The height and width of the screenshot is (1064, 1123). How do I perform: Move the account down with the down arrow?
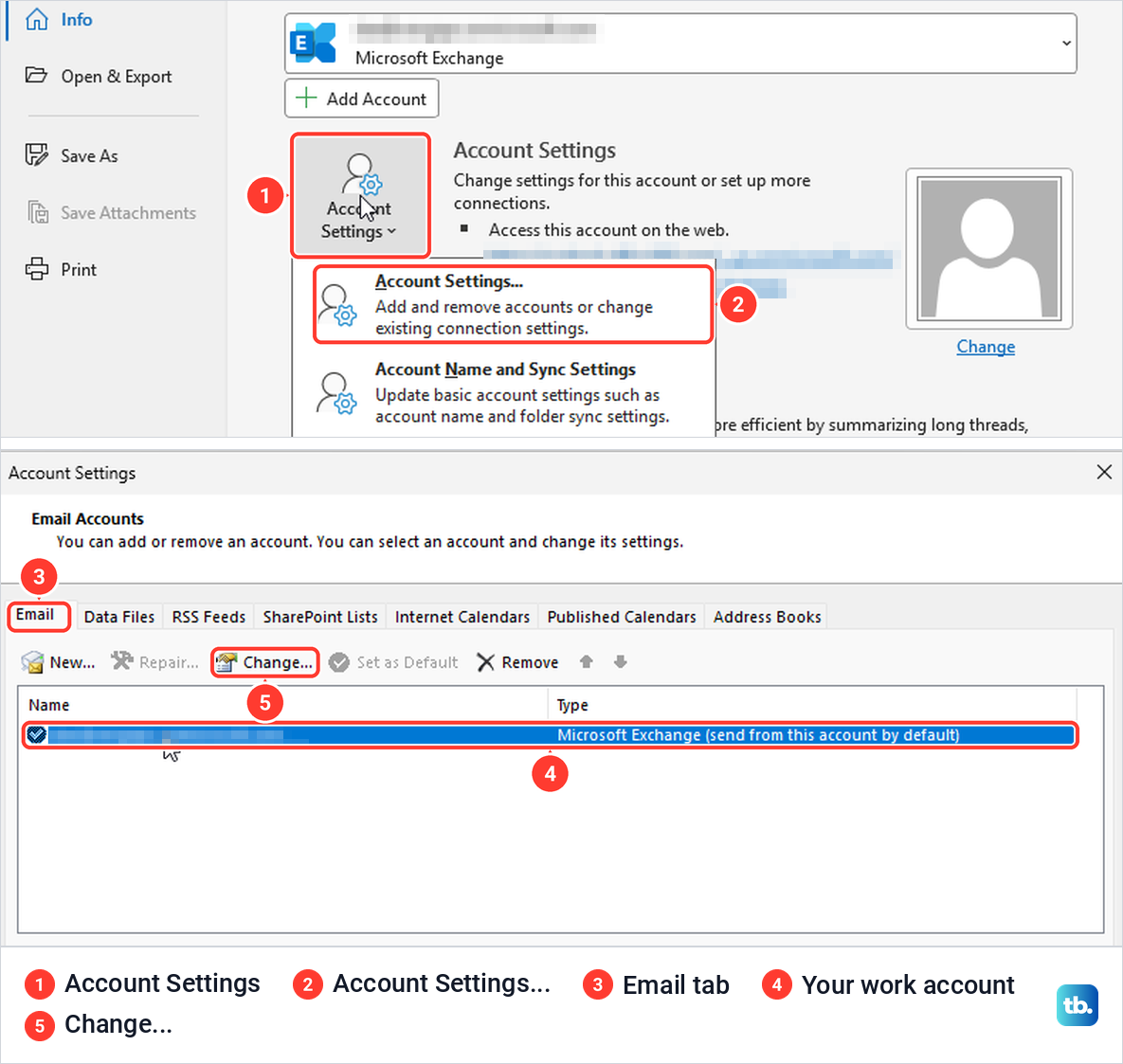click(620, 661)
